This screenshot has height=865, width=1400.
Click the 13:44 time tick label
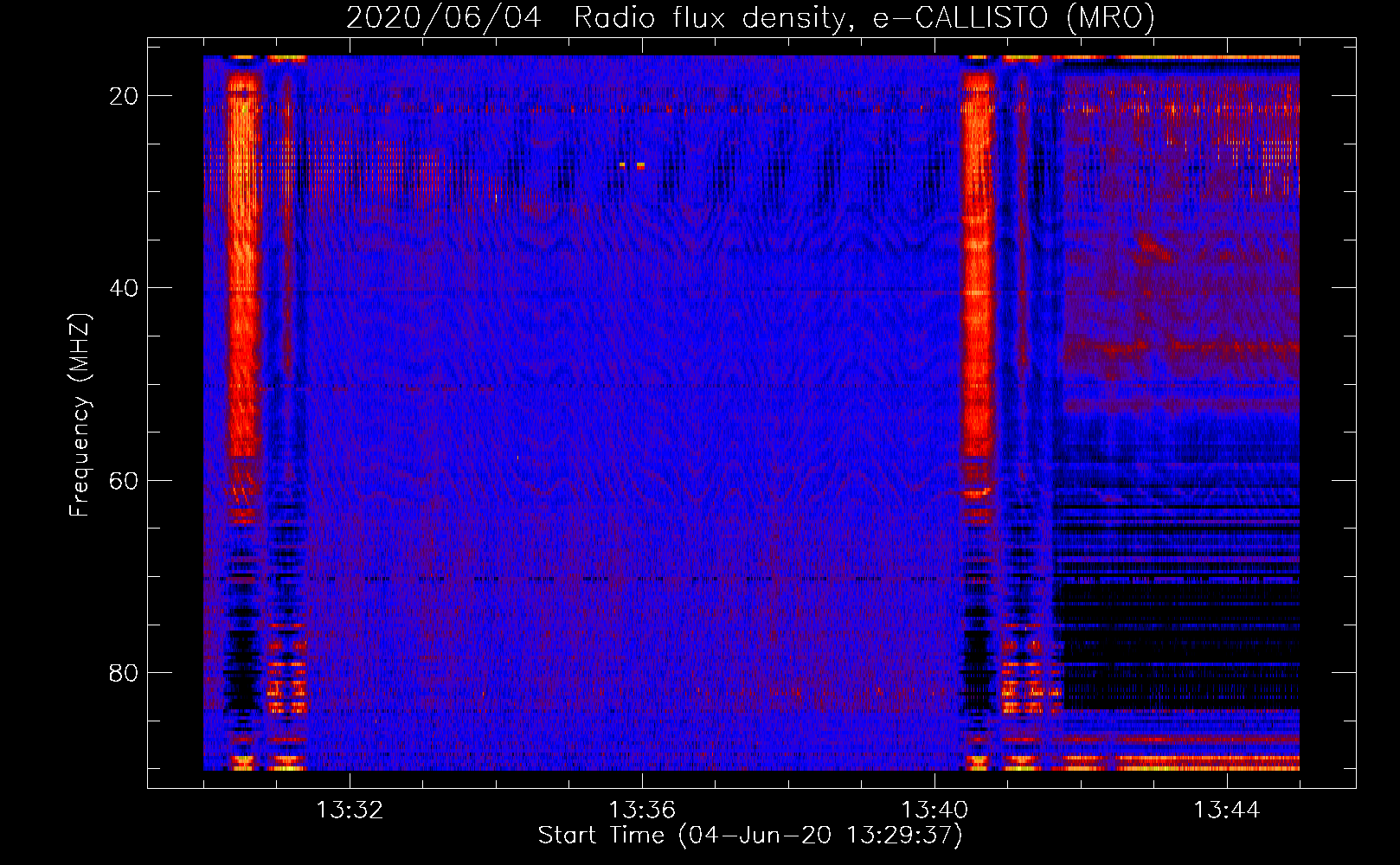[1227, 811]
